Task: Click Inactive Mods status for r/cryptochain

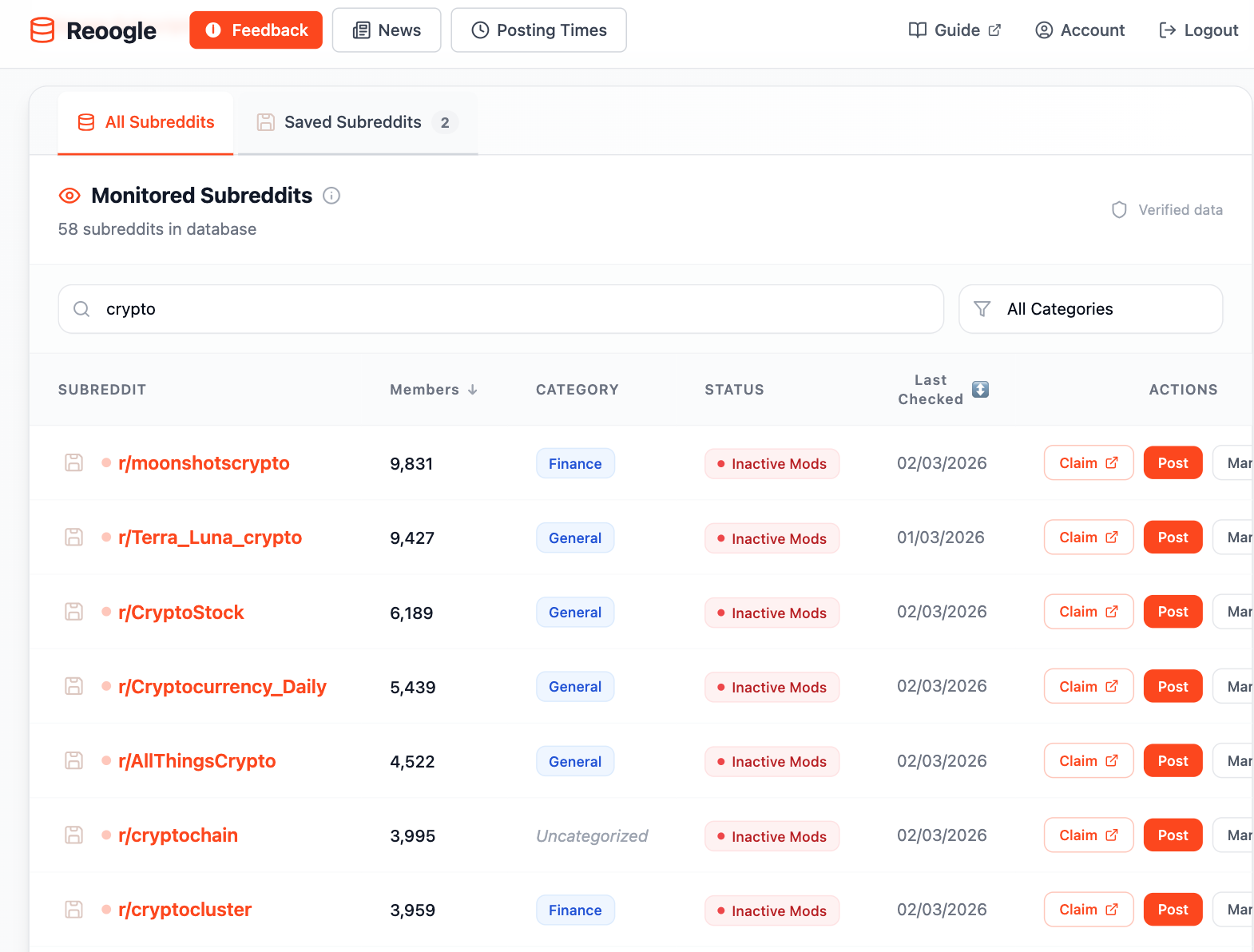Action: coord(772,836)
